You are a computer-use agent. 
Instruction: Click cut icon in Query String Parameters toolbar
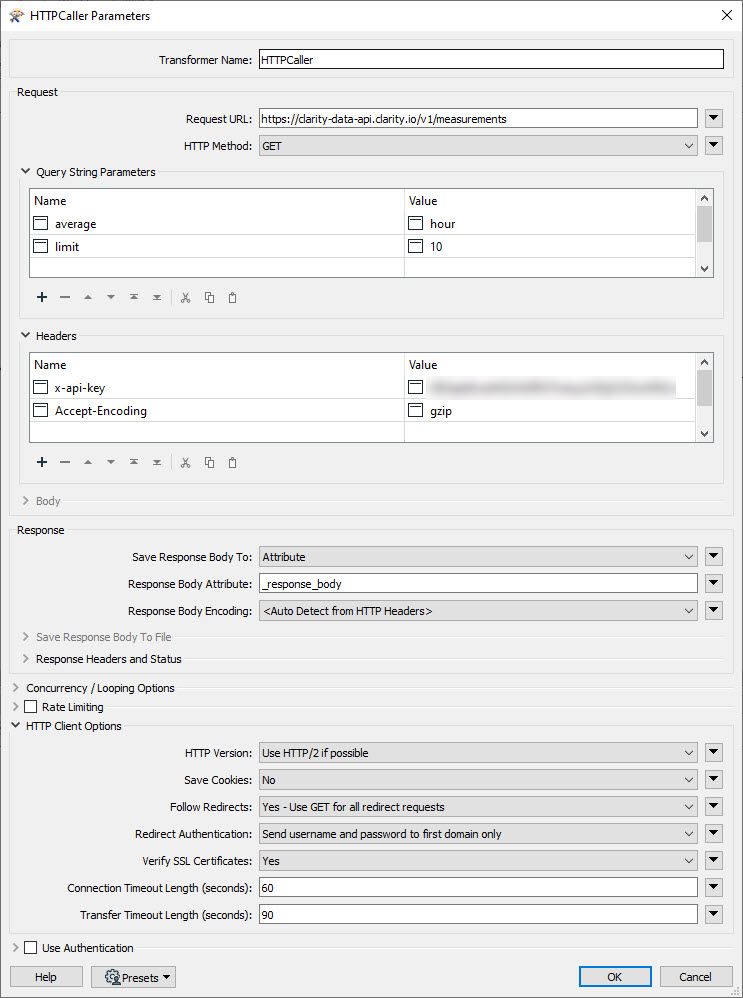[185, 297]
